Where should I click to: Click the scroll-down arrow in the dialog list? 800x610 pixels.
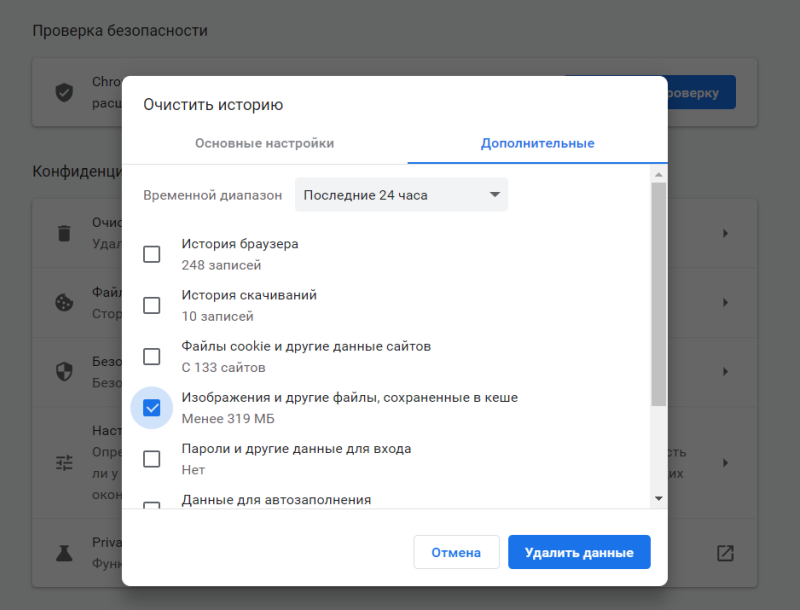point(658,497)
